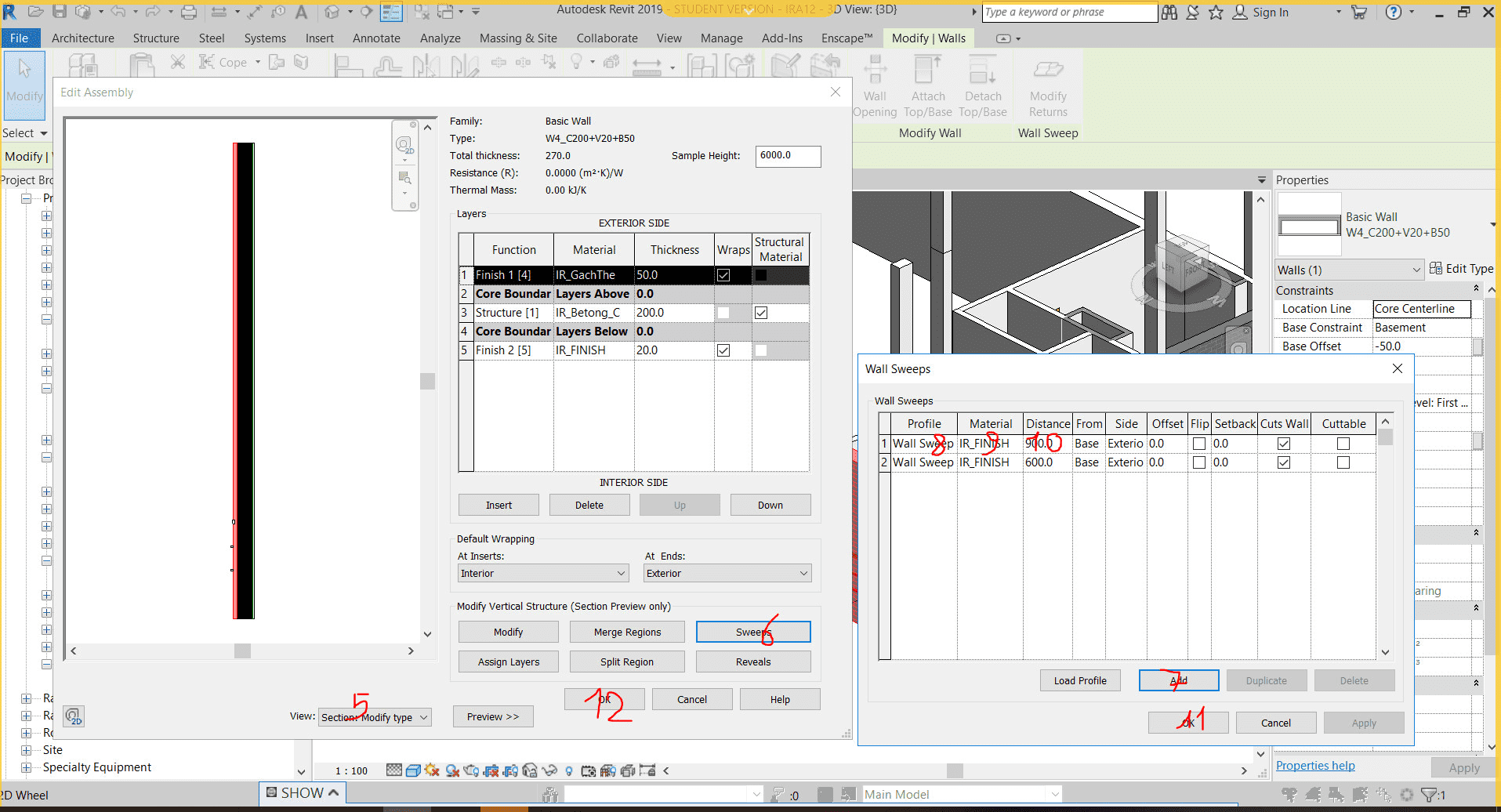Viewport: 1501px width, 812px height.
Task: Click the Sample Height input field
Action: click(x=788, y=156)
